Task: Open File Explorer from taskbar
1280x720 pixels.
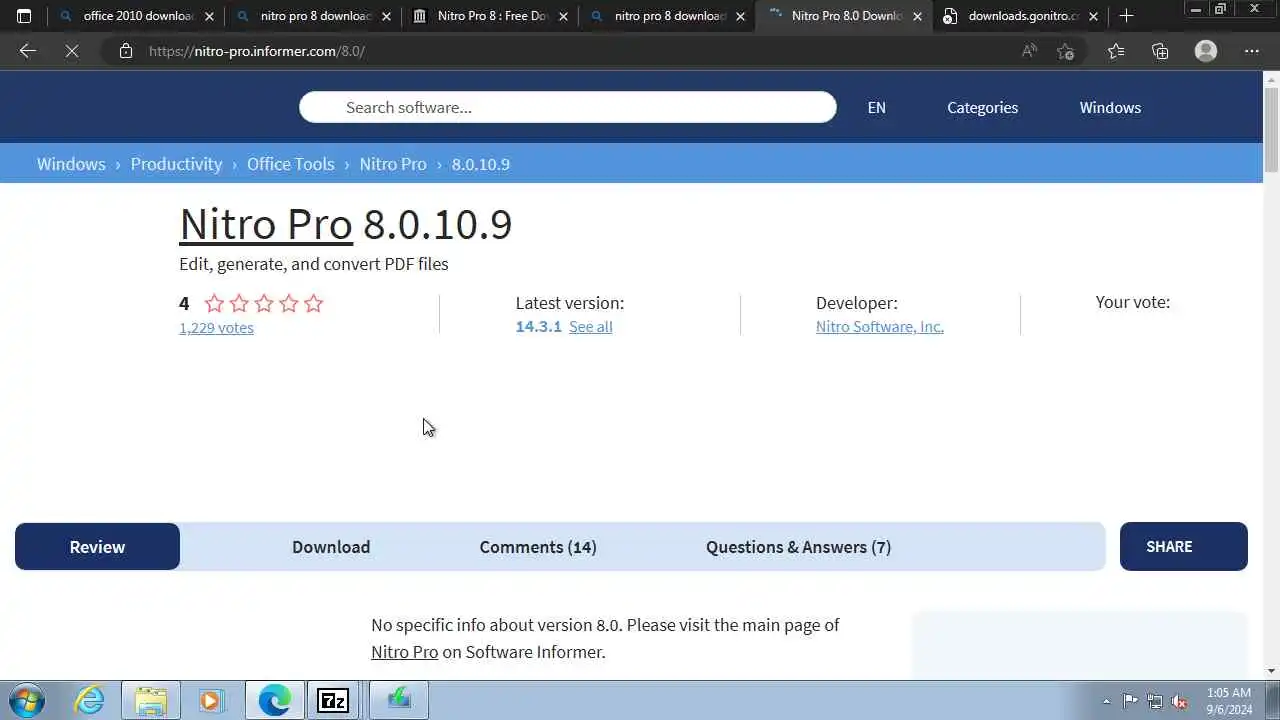Action: (x=151, y=701)
